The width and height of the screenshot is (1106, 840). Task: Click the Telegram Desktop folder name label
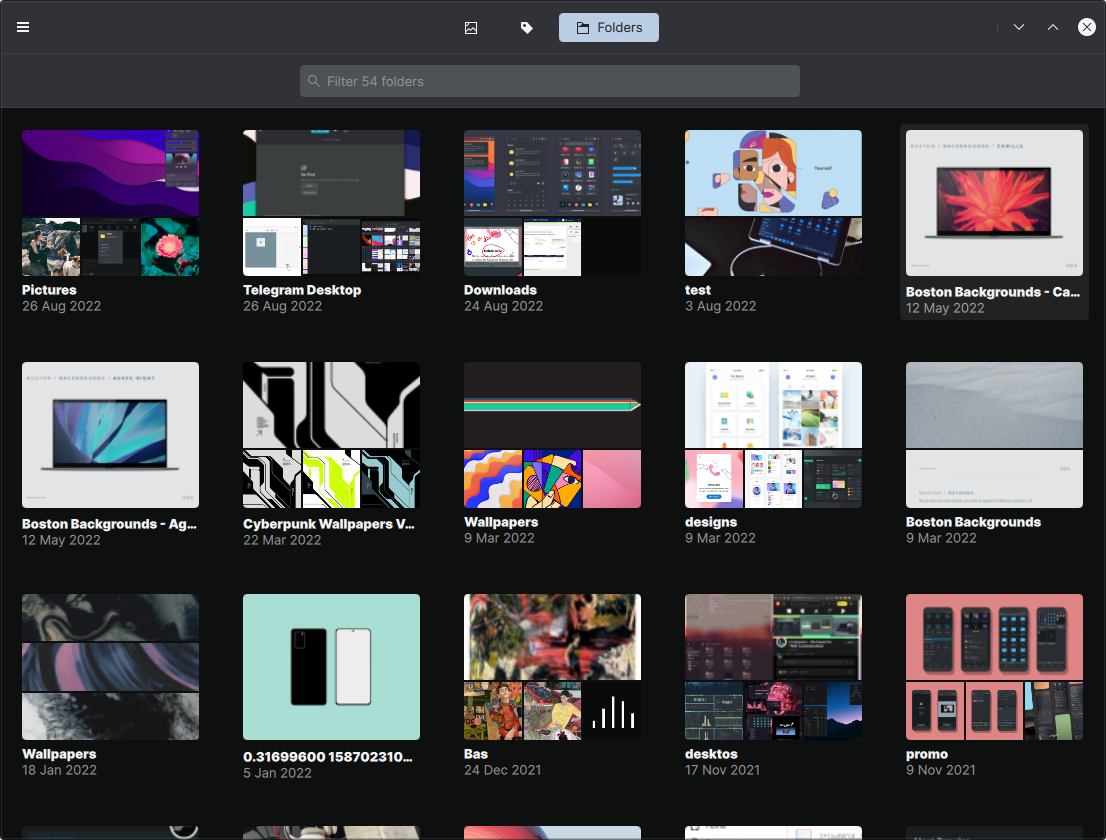(302, 290)
